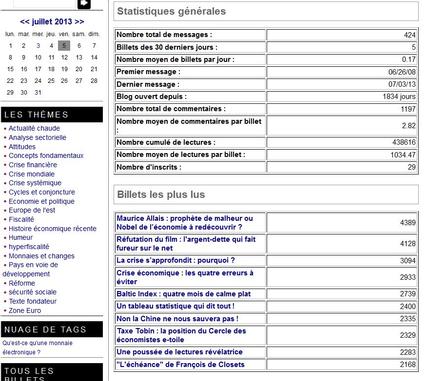Click the tag Qu'est-ce qu'une monnaie électronique ?
425x381 pixels.
pos(37,348)
